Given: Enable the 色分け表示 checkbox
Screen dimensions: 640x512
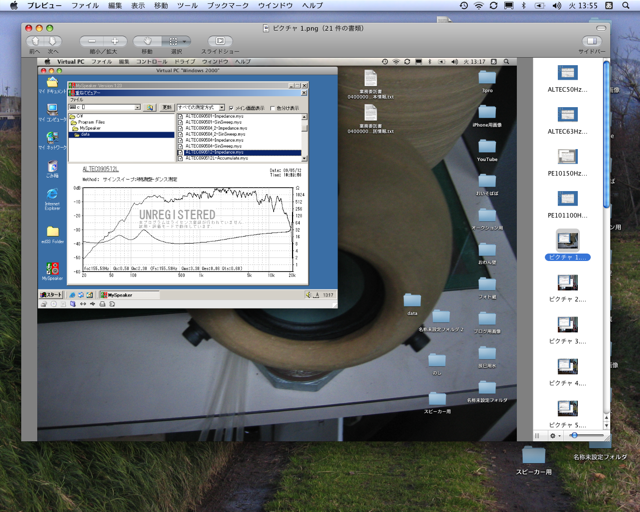Looking at the screenshot, I should [271, 108].
